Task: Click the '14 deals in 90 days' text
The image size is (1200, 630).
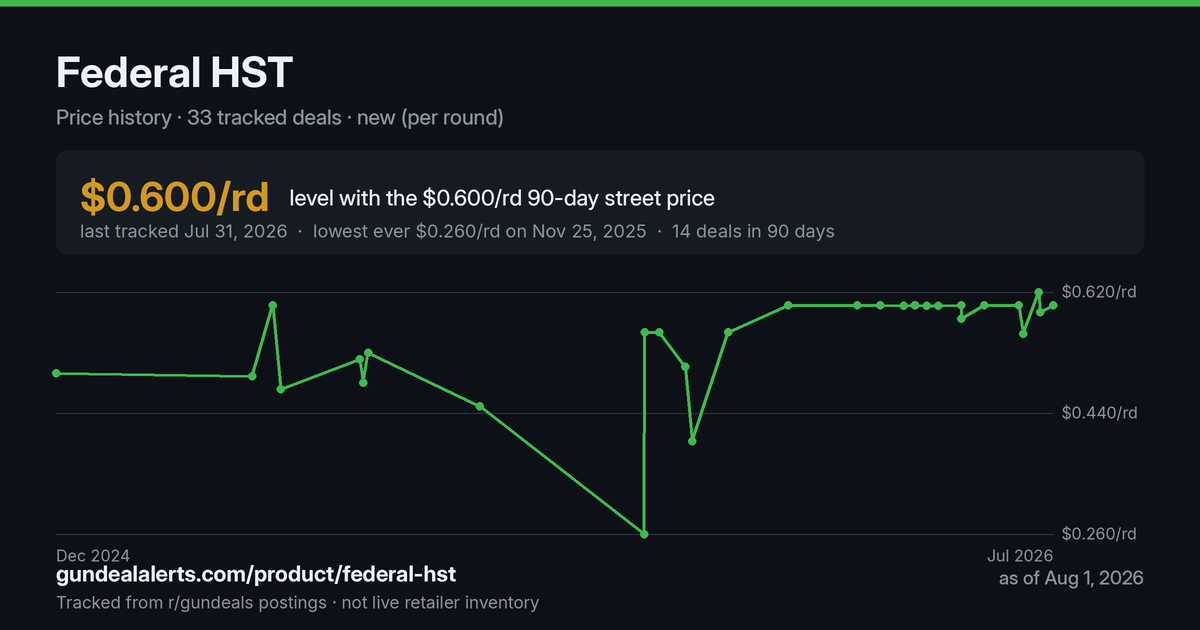Action: [x=752, y=232]
